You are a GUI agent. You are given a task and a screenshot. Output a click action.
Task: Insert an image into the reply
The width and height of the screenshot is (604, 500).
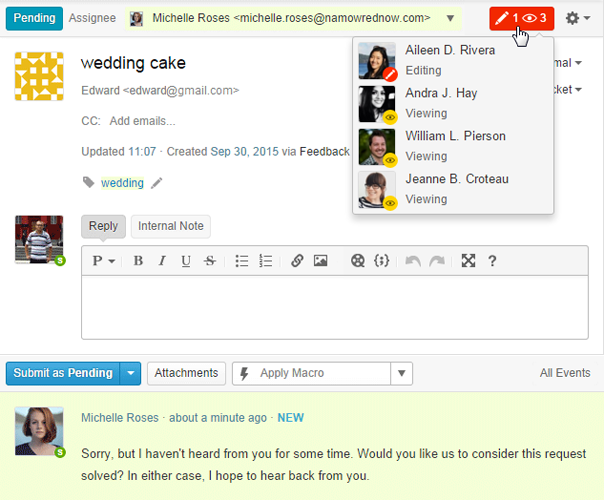tap(321, 261)
